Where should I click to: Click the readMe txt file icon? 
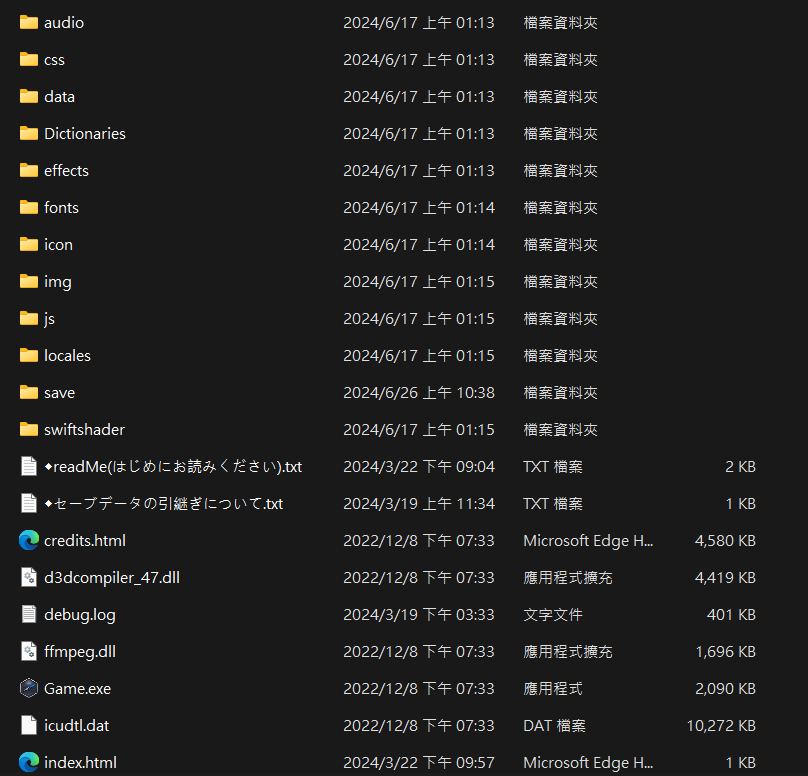click(28, 466)
